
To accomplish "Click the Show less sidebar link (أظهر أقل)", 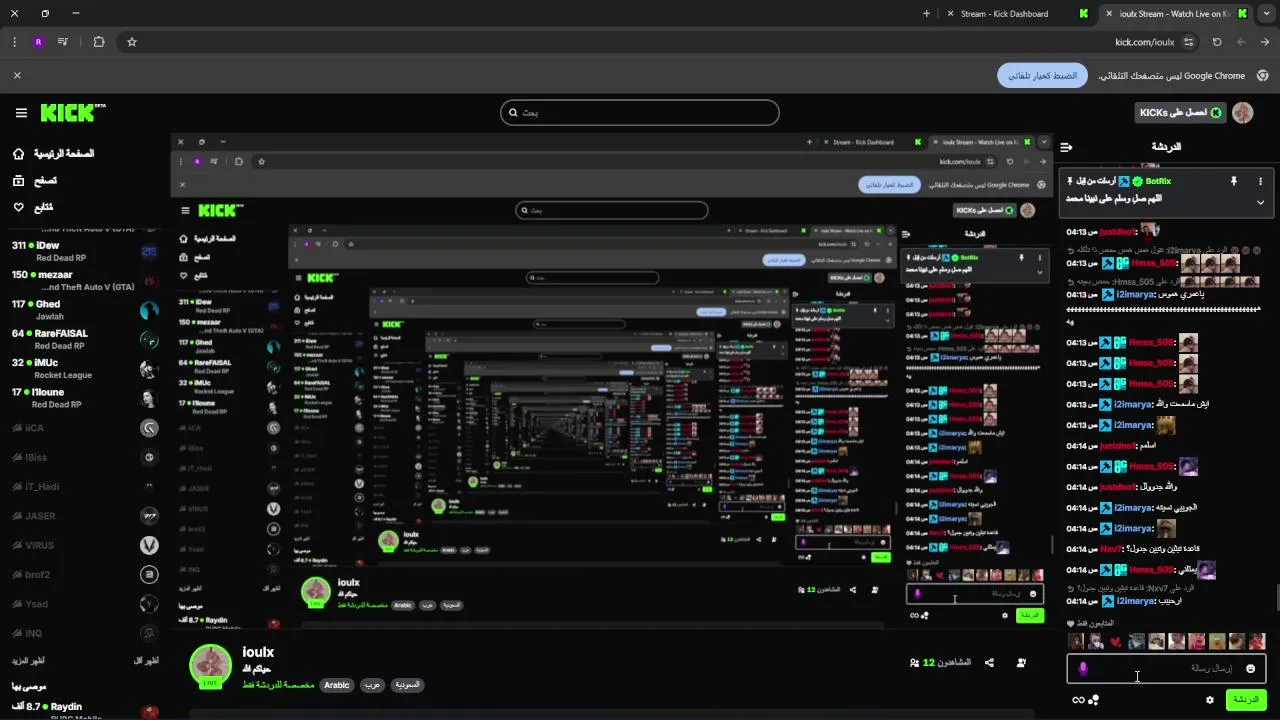I will (146, 661).
